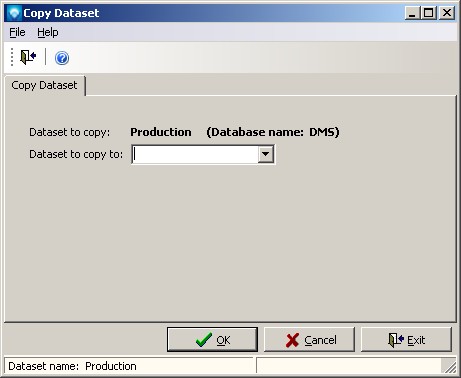Focus the Dataset to copy to field

coord(195,154)
